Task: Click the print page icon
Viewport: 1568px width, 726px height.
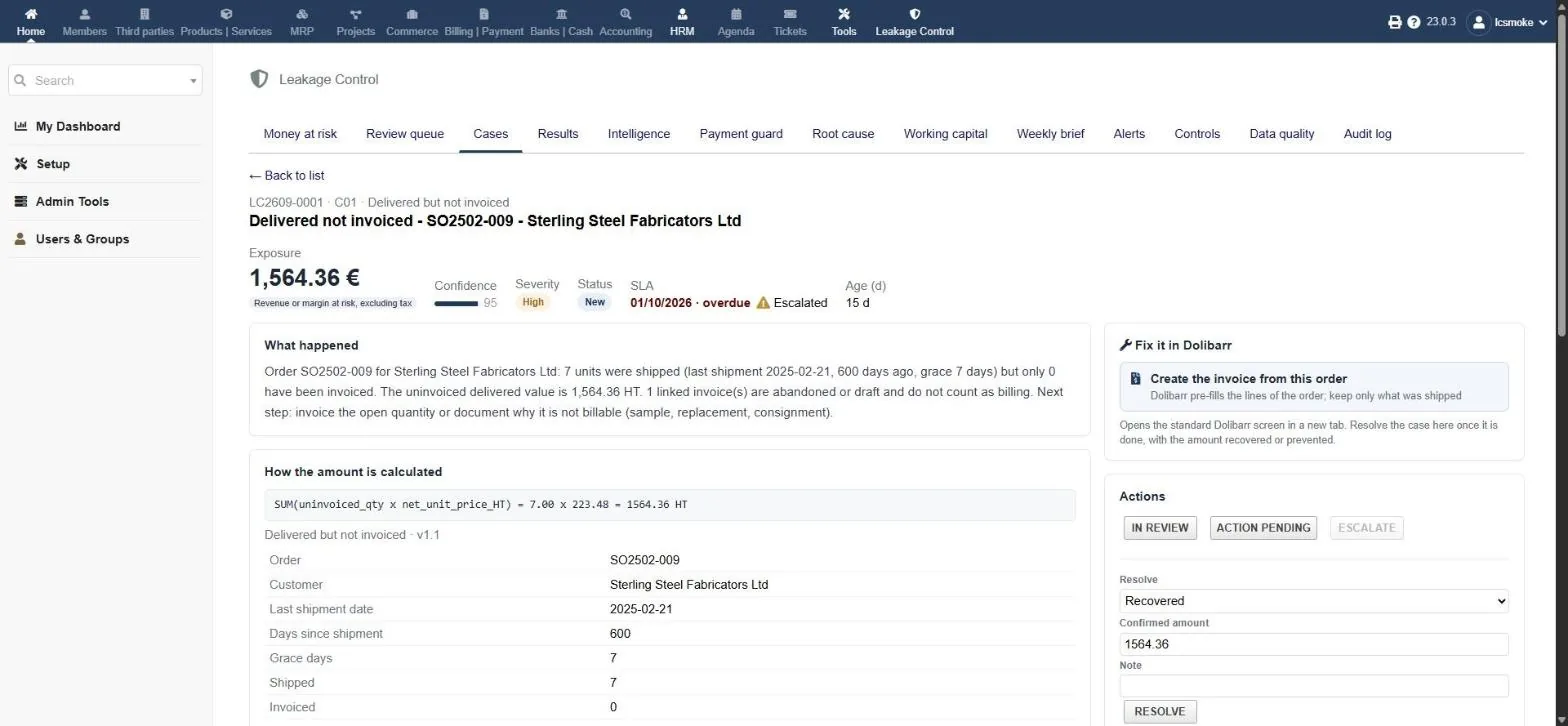Action: point(1395,22)
